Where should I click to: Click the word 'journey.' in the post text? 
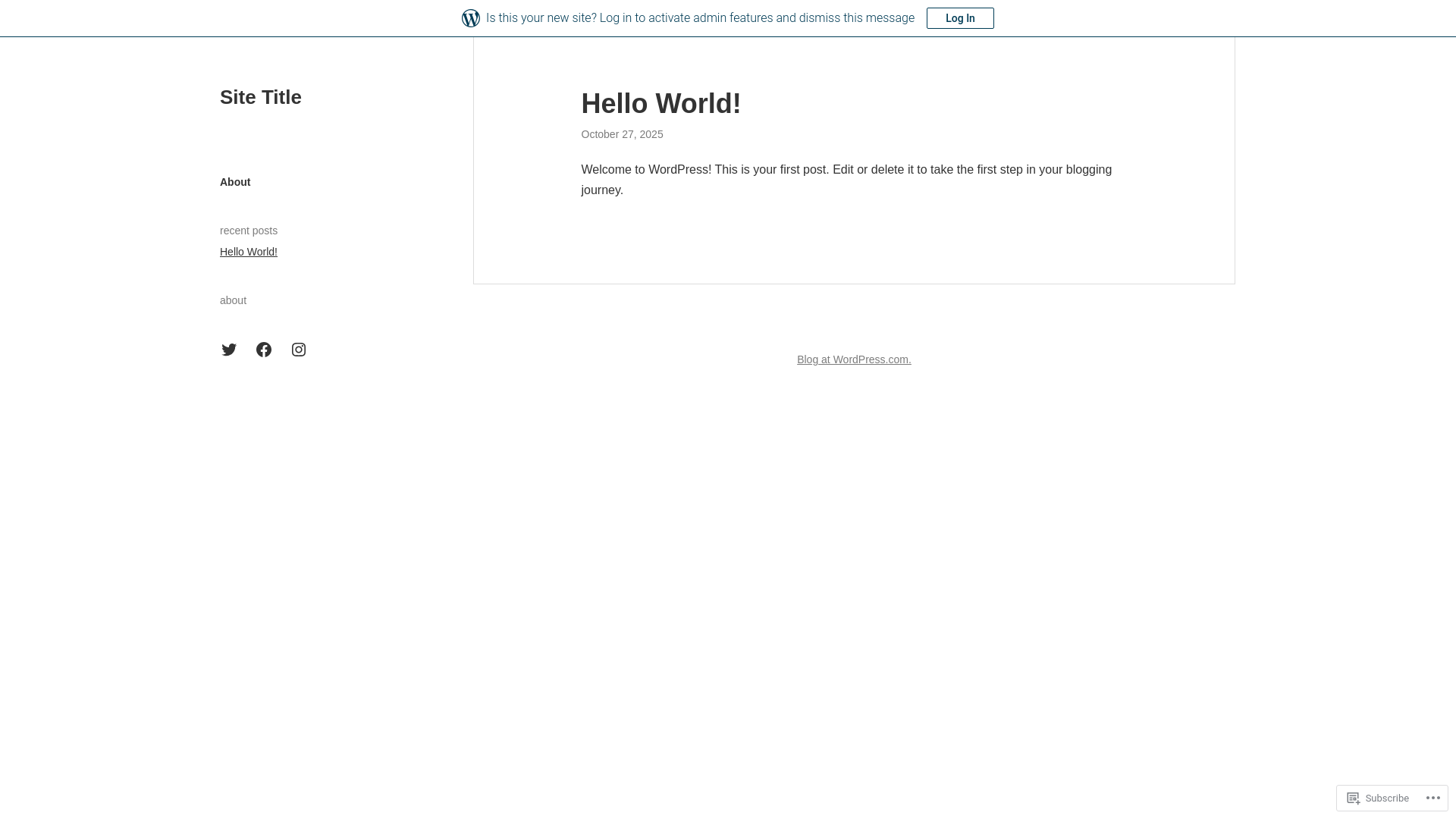pyautogui.click(x=602, y=190)
